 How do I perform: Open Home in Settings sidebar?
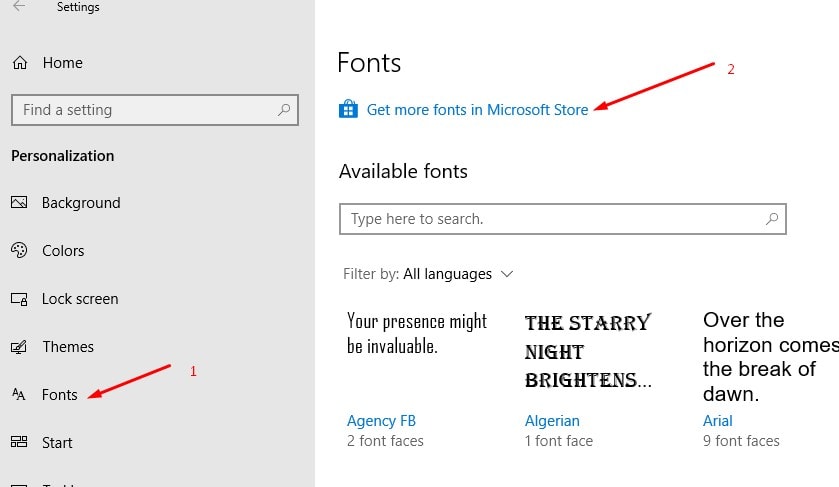point(63,63)
